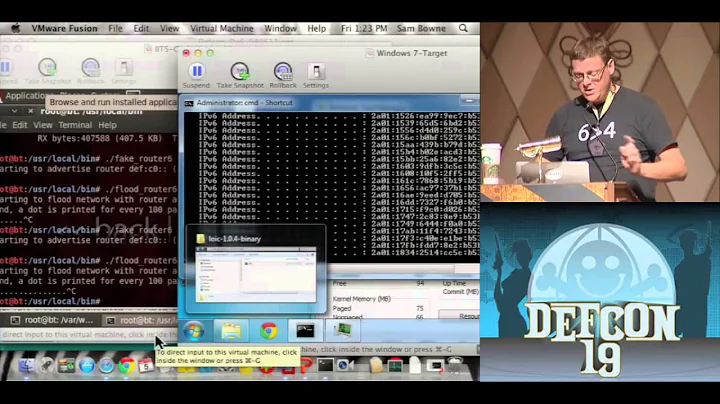Click Rollback in the Windows 7-Target toolbar
The width and height of the screenshot is (720, 404).
click(283, 76)
